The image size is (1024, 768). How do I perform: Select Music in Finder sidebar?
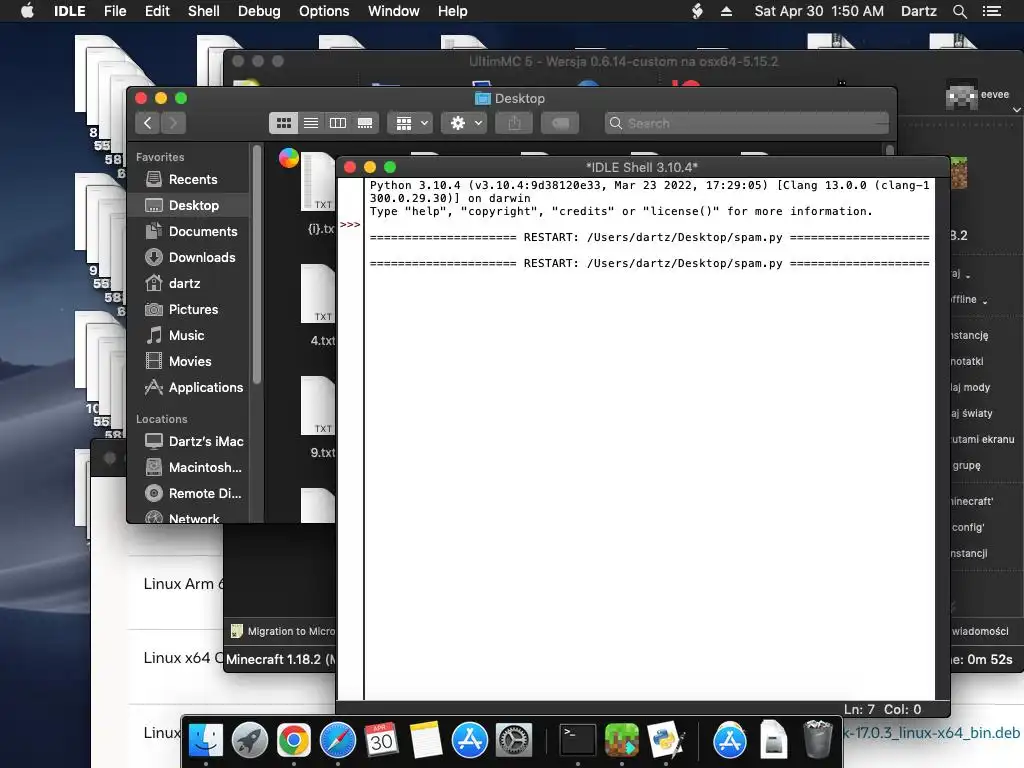click(x=188, y=336)
